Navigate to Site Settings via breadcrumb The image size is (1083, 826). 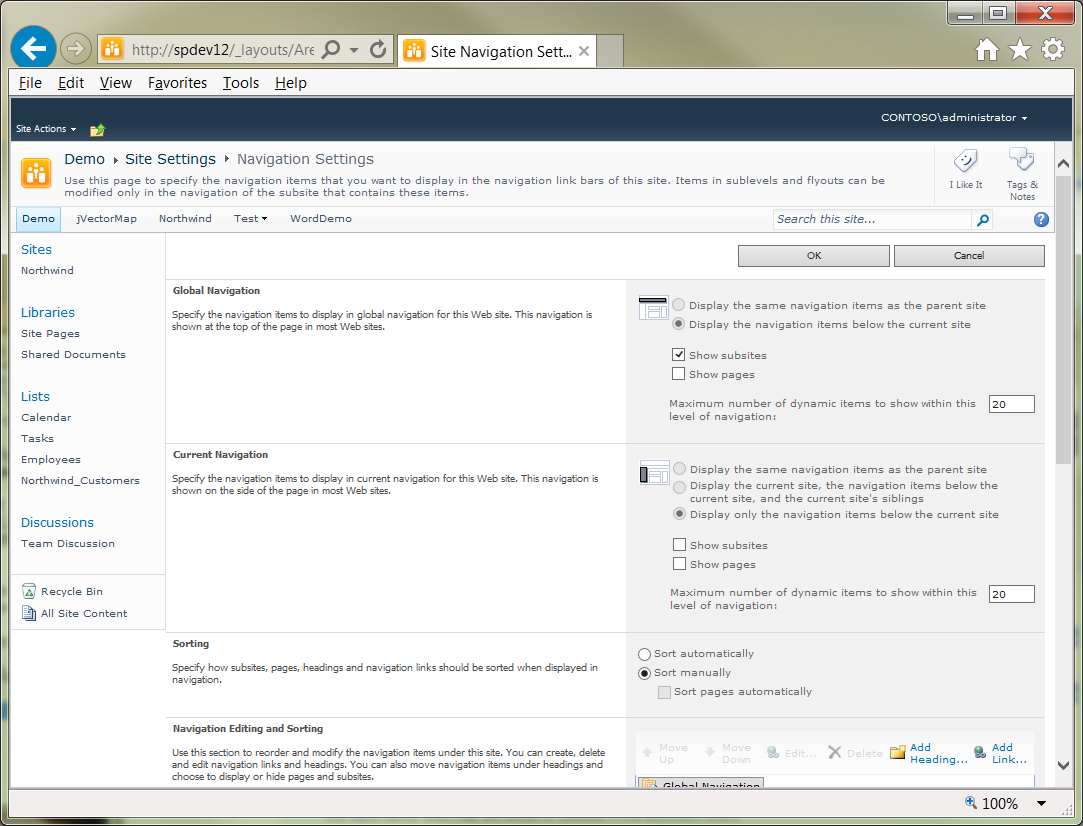(170, 159)
